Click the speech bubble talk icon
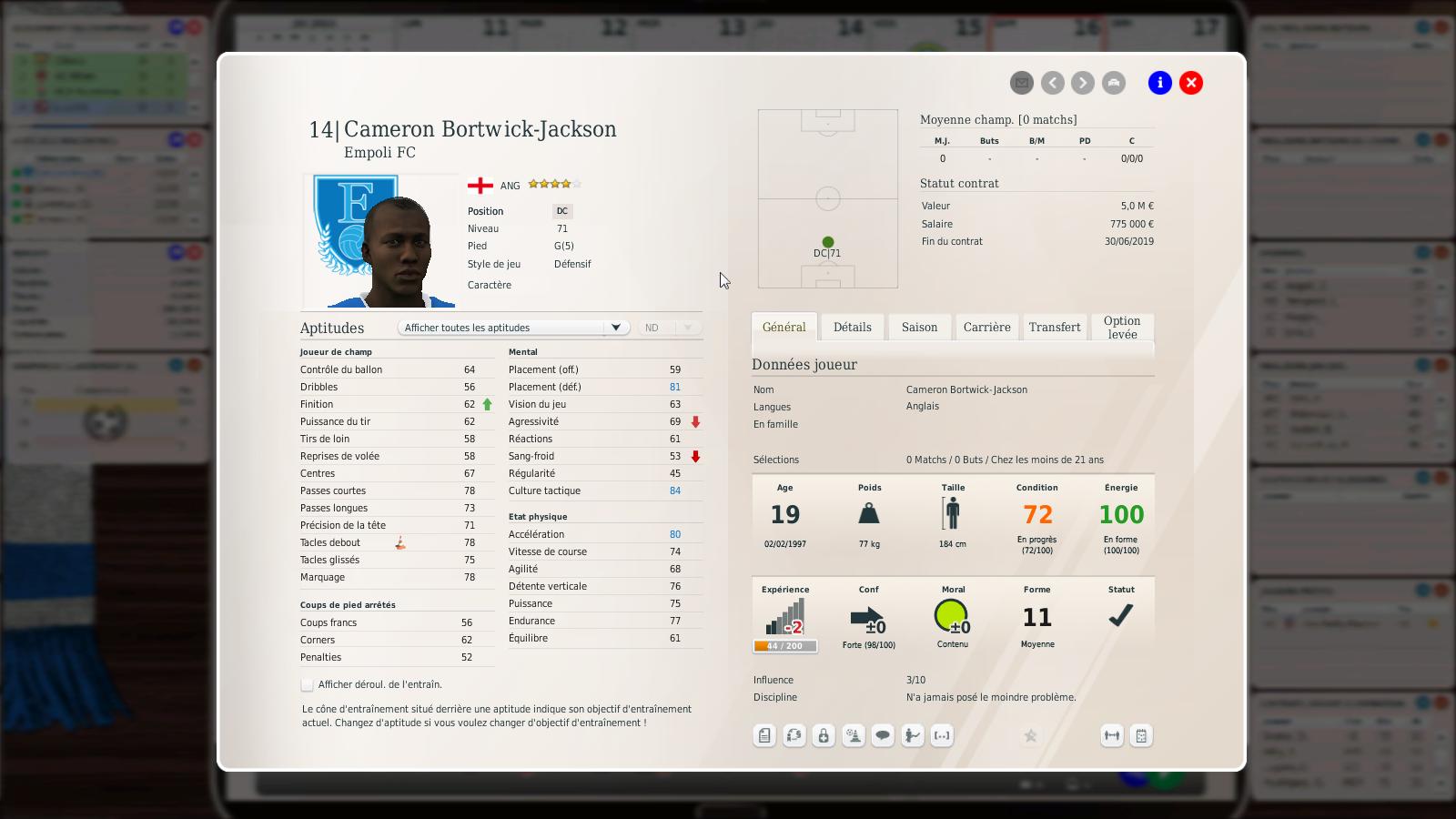The image size is (1456, 819). click(883, 735)
